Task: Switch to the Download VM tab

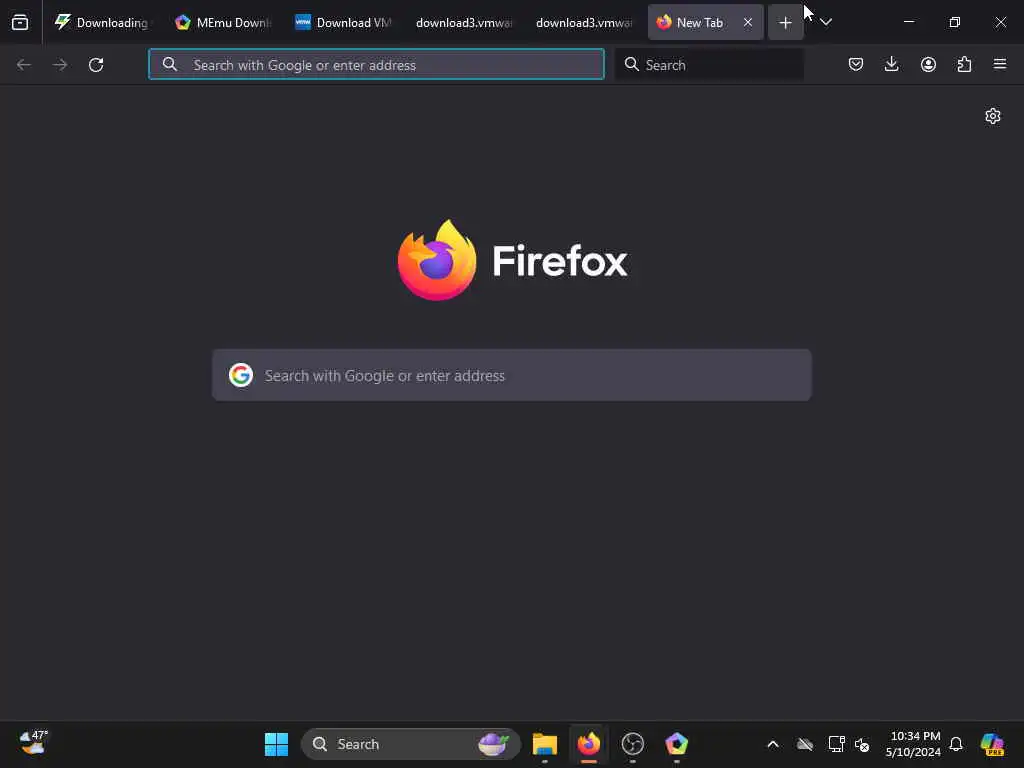Action: pyautogui.click(x=343, y=22)
